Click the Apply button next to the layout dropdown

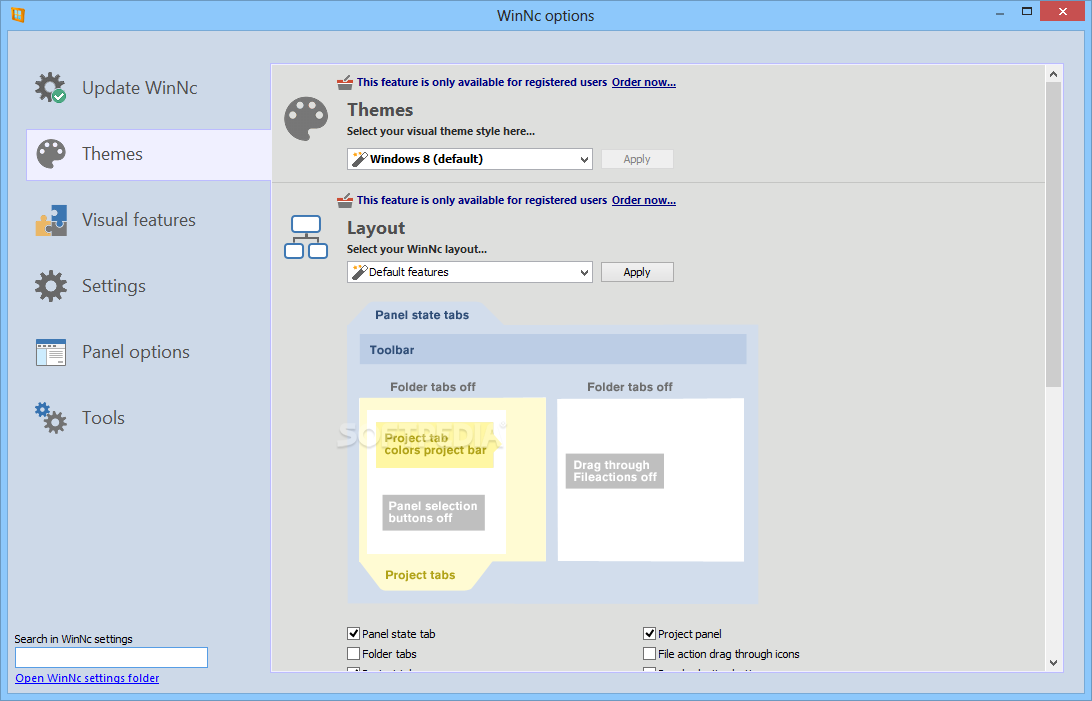[637, 272]
